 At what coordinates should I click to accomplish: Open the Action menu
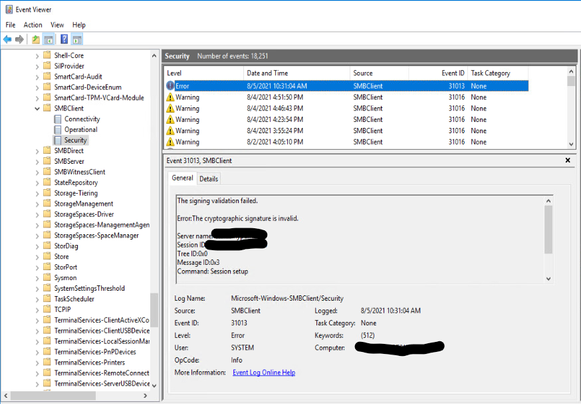[33, 25]
